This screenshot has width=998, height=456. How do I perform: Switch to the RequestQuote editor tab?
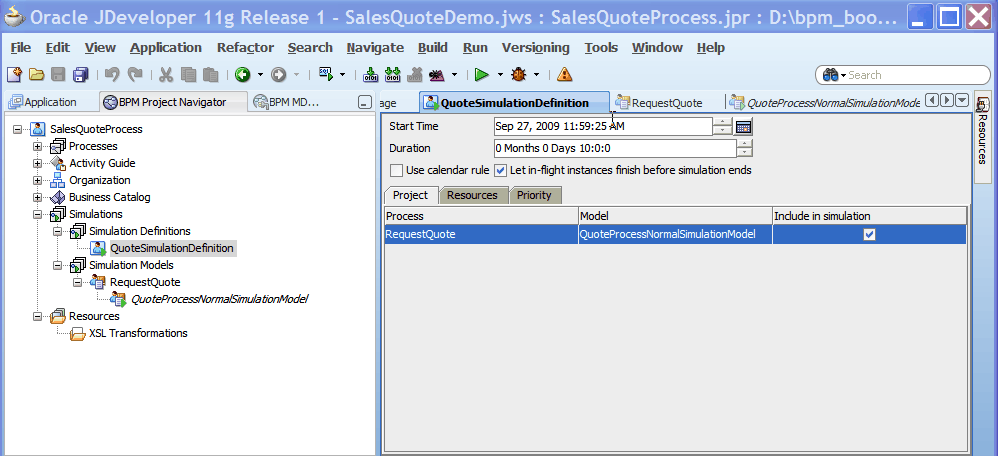click(x=659, y=103)
